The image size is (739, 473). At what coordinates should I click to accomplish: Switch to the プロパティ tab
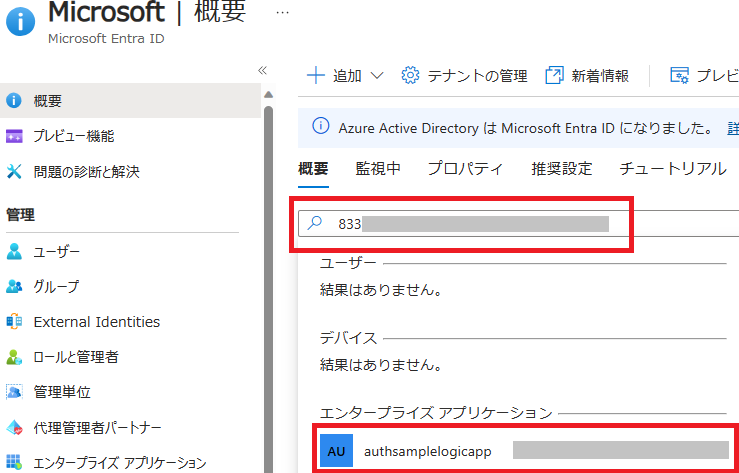pyautogui.click(x=465, y=169)
